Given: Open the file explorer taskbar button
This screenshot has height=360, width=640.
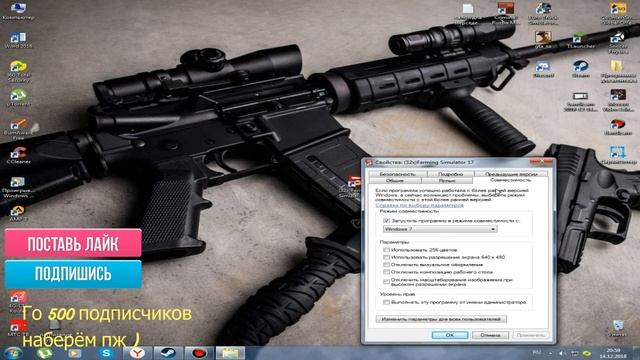Looking at the screenshot, I should point(230,353).
